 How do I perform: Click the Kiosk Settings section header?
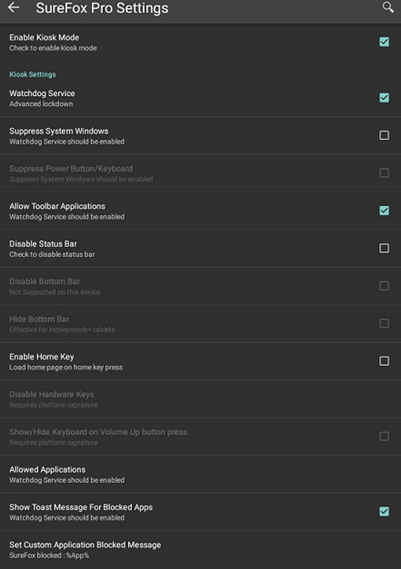[x=33, y=74]
